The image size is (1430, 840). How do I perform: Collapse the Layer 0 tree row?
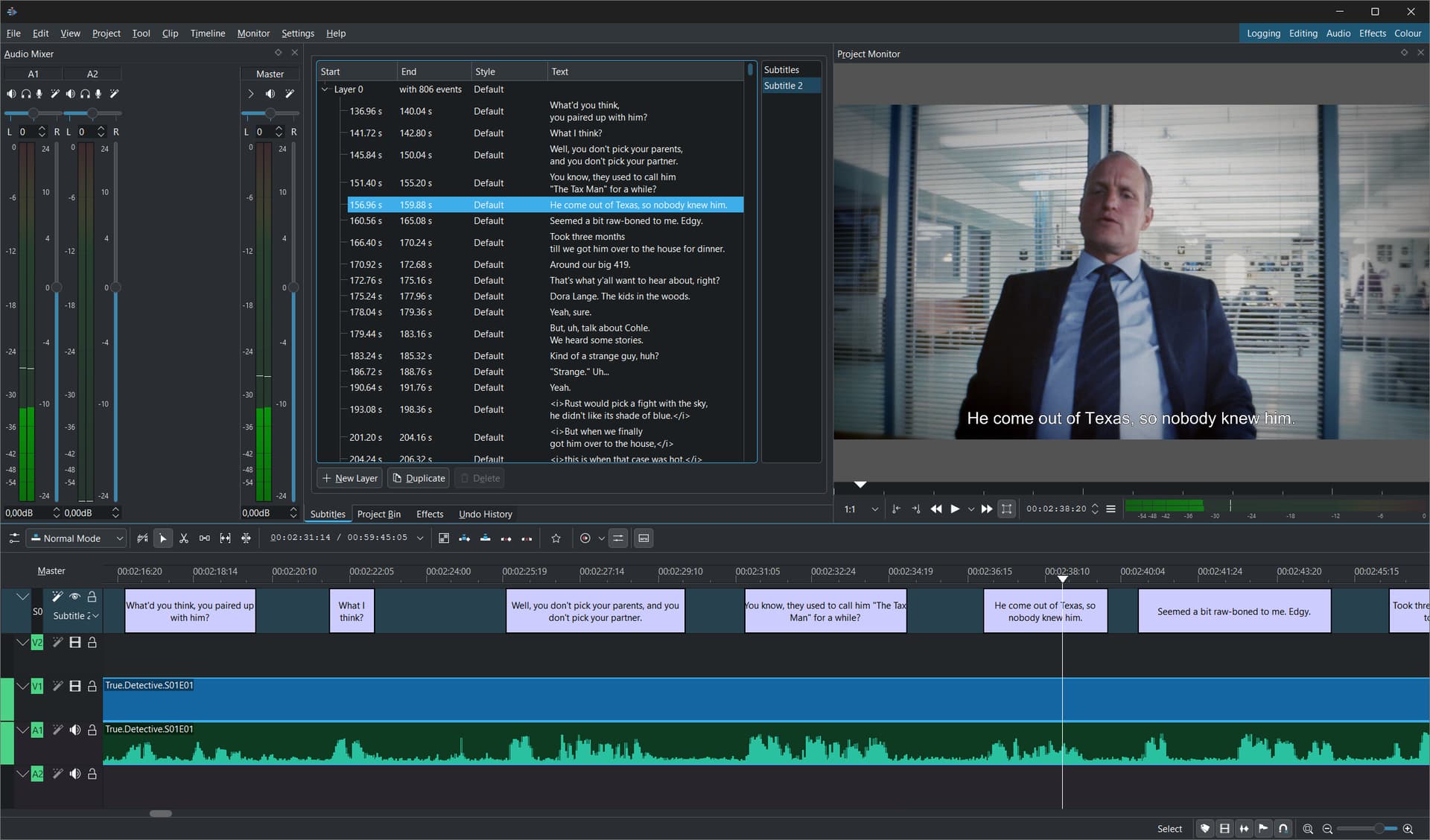(x=325, y=89)
